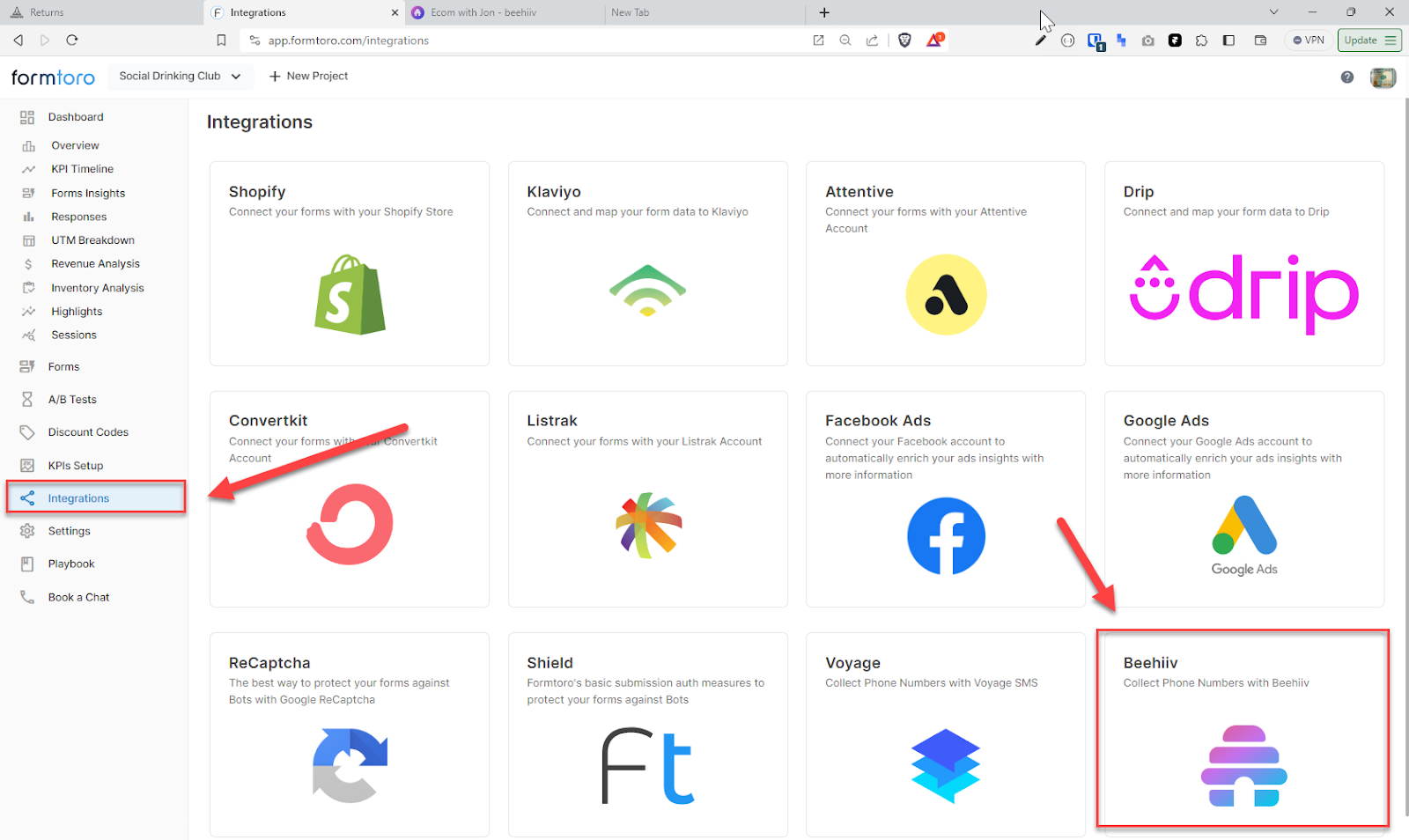Click the Voyage card title

[852, 663]
